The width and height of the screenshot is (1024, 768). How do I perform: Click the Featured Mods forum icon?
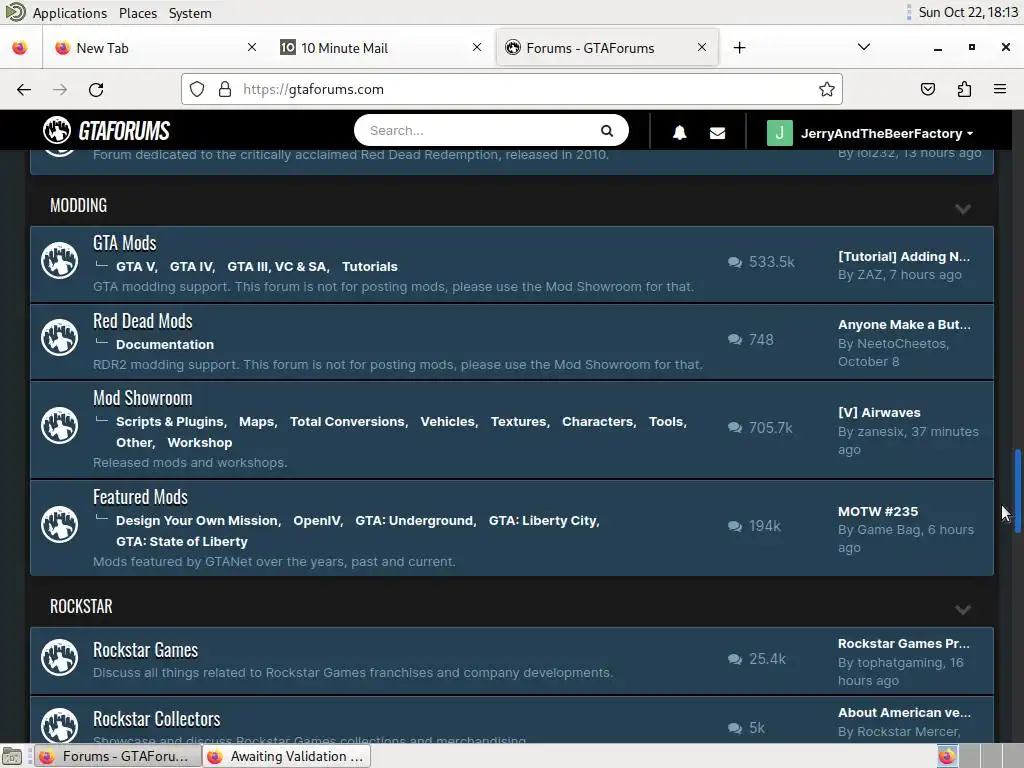[59, 524]
